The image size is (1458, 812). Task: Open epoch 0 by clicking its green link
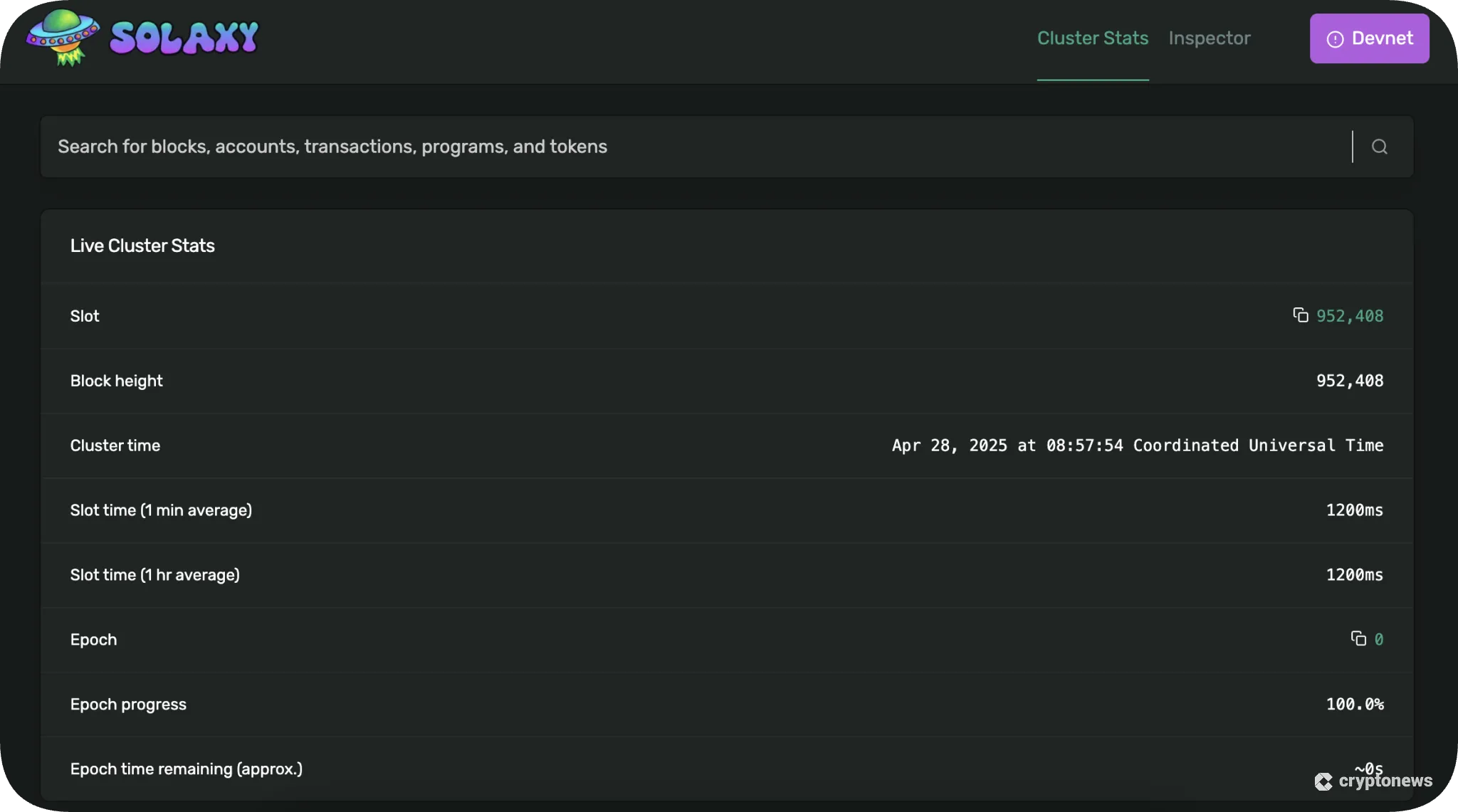click(1379, 638)
